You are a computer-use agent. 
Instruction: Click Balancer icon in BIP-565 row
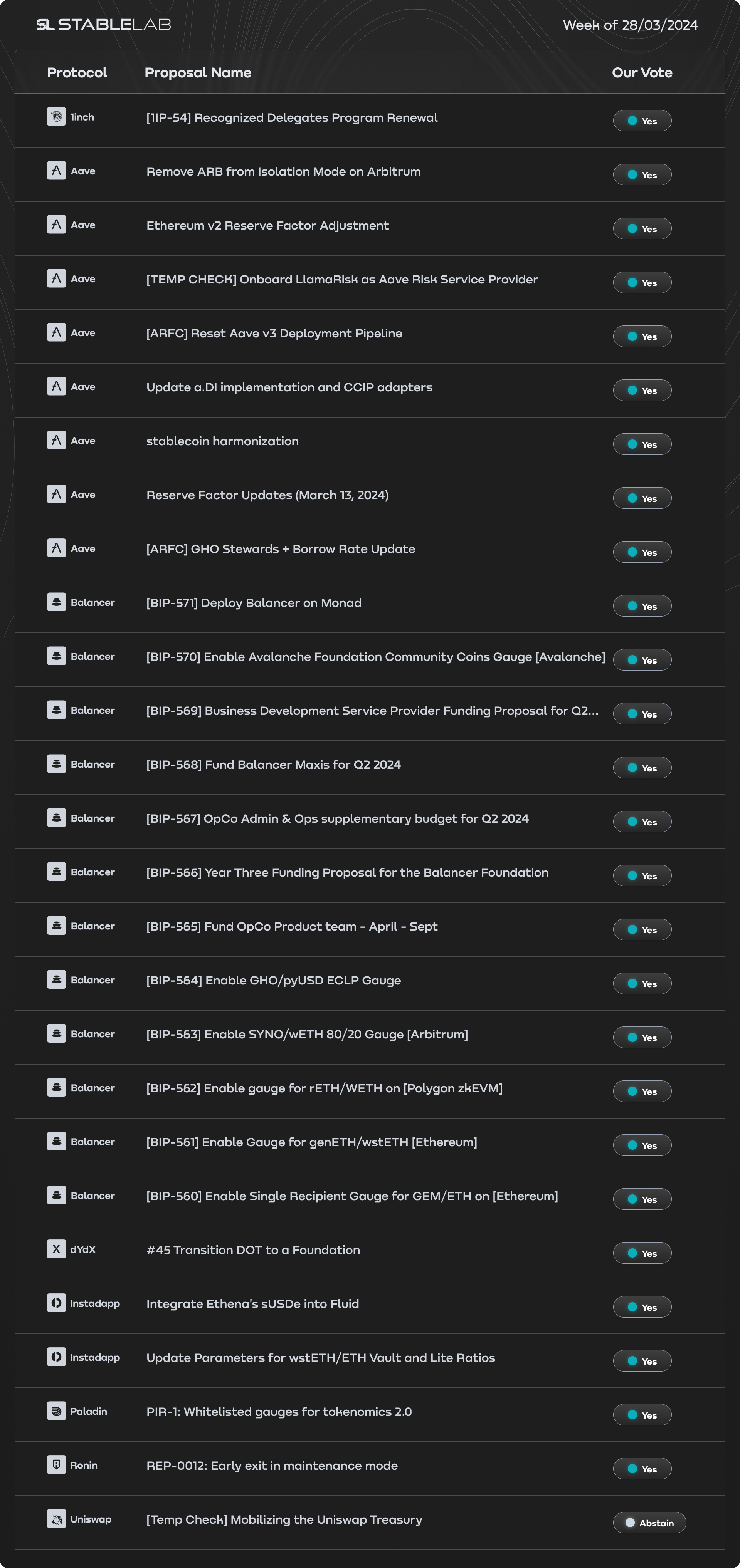(56, 925)
